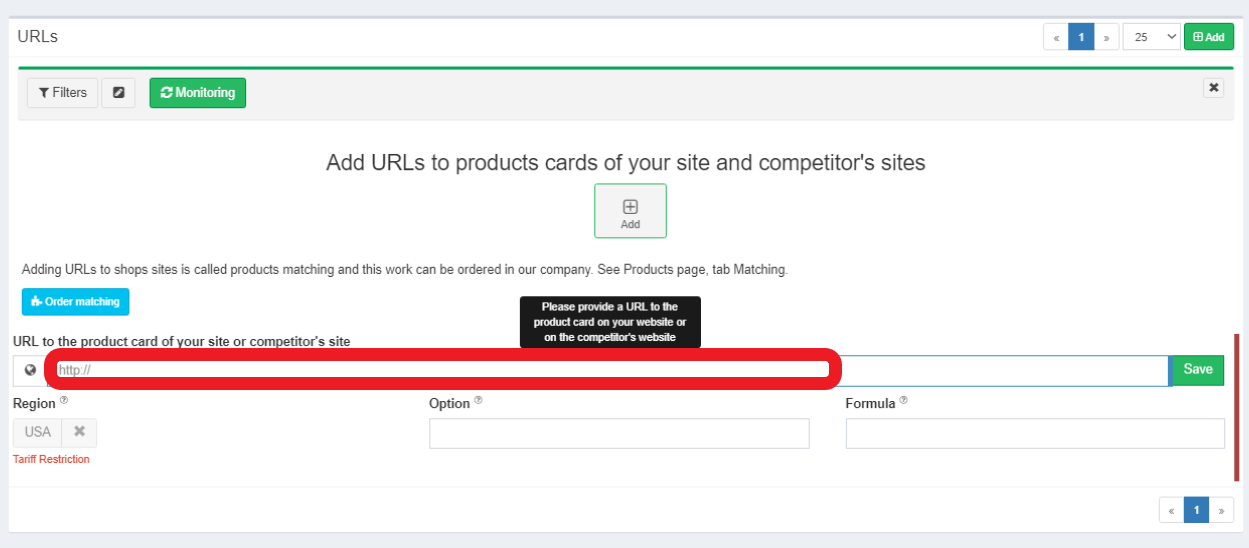Click the large Add plus tile
The width and height of the screenshot is (1249, 548).
[x=630, y=211]
